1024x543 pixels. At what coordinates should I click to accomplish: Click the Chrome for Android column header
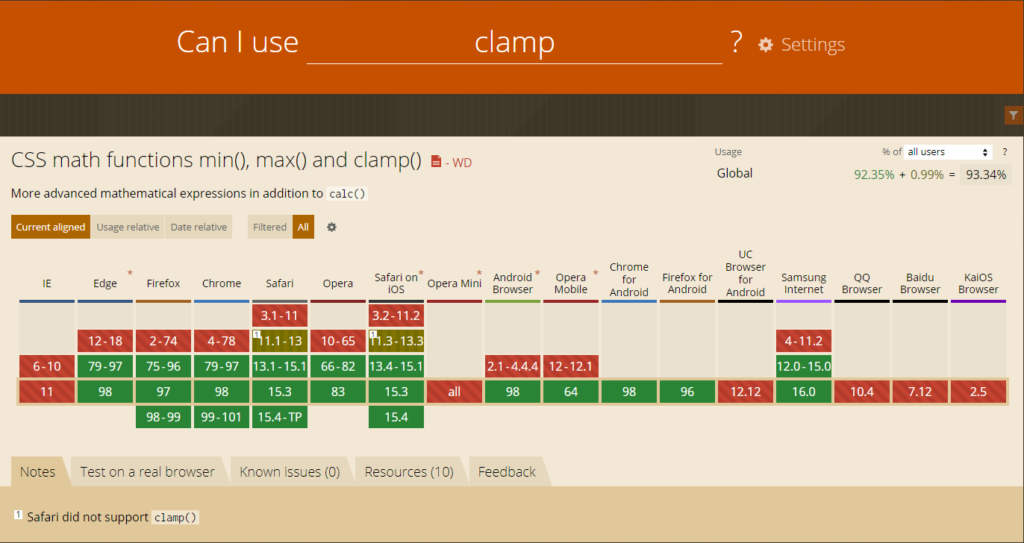pyautogui.click(x=629, y=280)
